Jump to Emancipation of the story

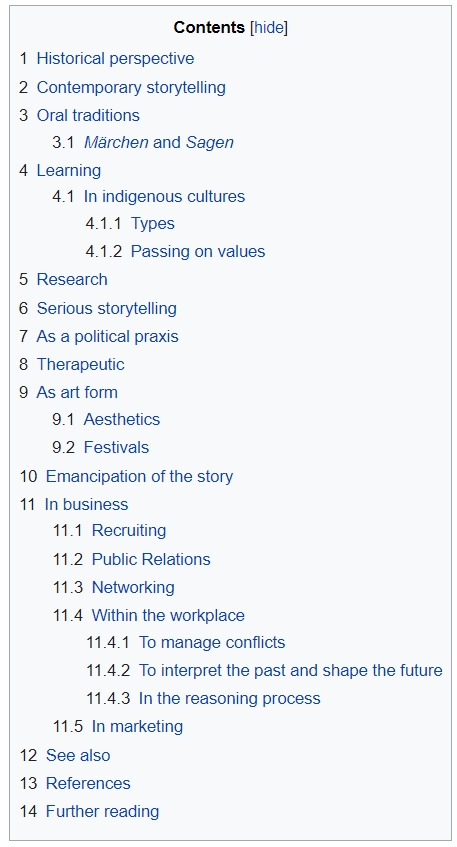pyautogui.click(x=139, y=476)
